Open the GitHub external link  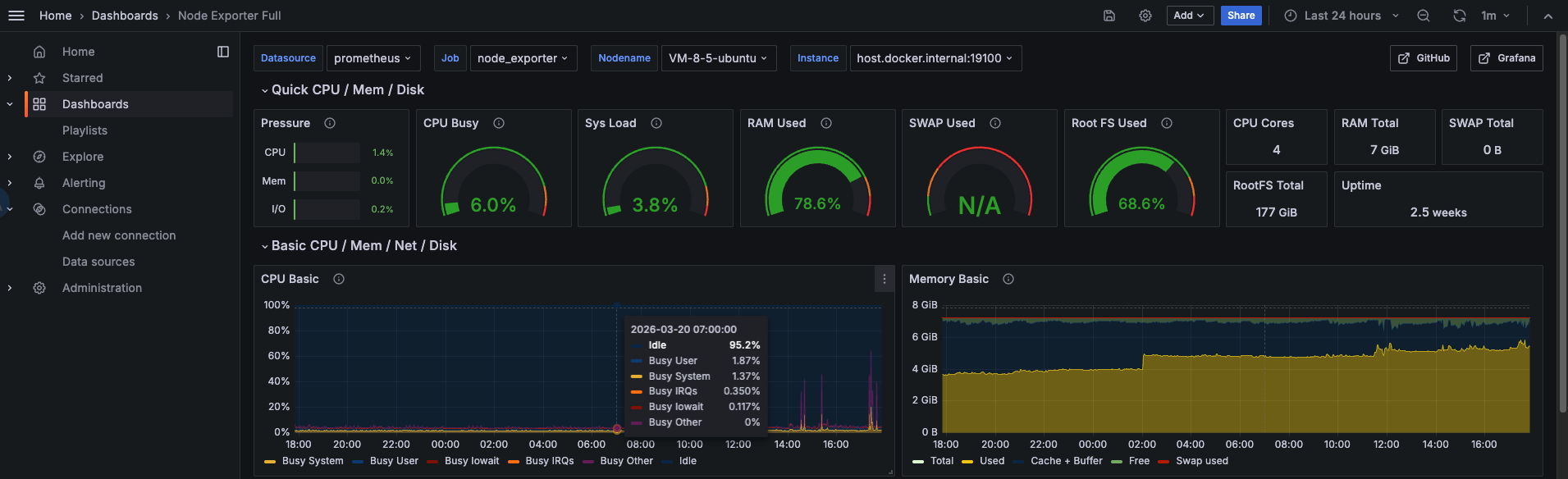click(x=1424, y=58)
